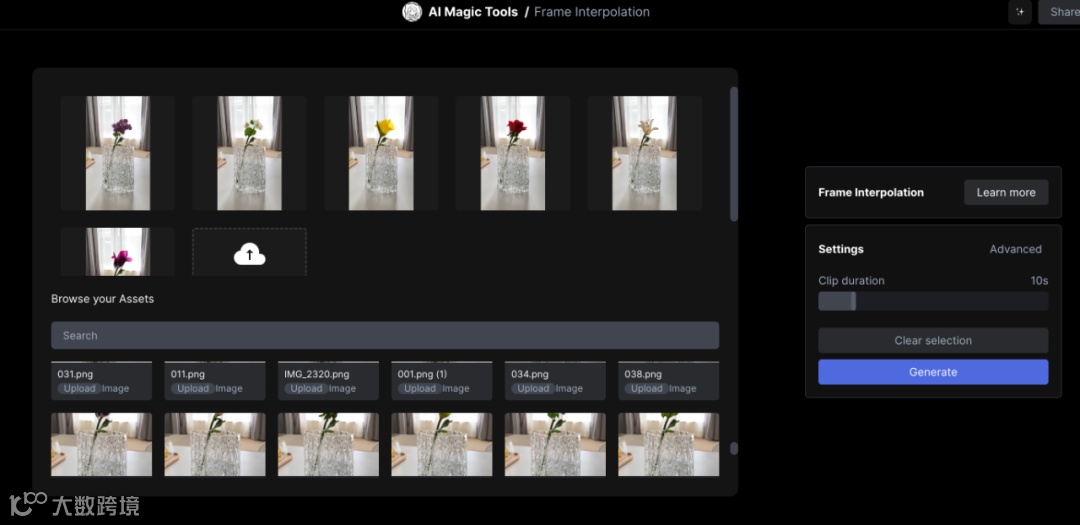The height and width of the screenshot is (525, 1080).
Task: Select the purple flower frame thumbnail
Action: [x=118, y=153]
